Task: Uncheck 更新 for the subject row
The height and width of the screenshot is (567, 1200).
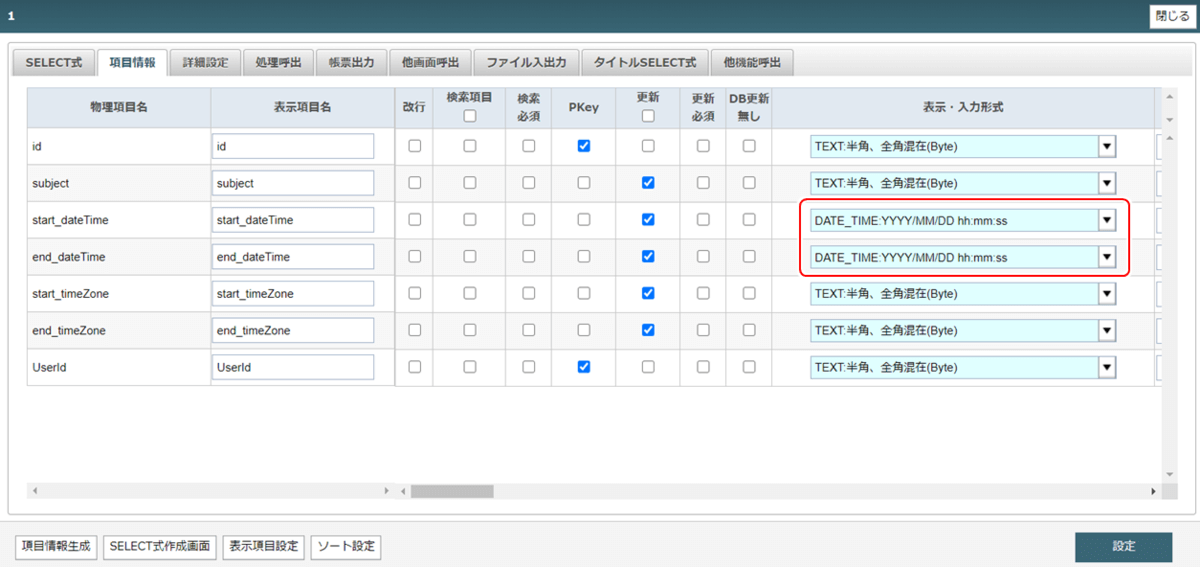Action: click(x=648, y=183)
